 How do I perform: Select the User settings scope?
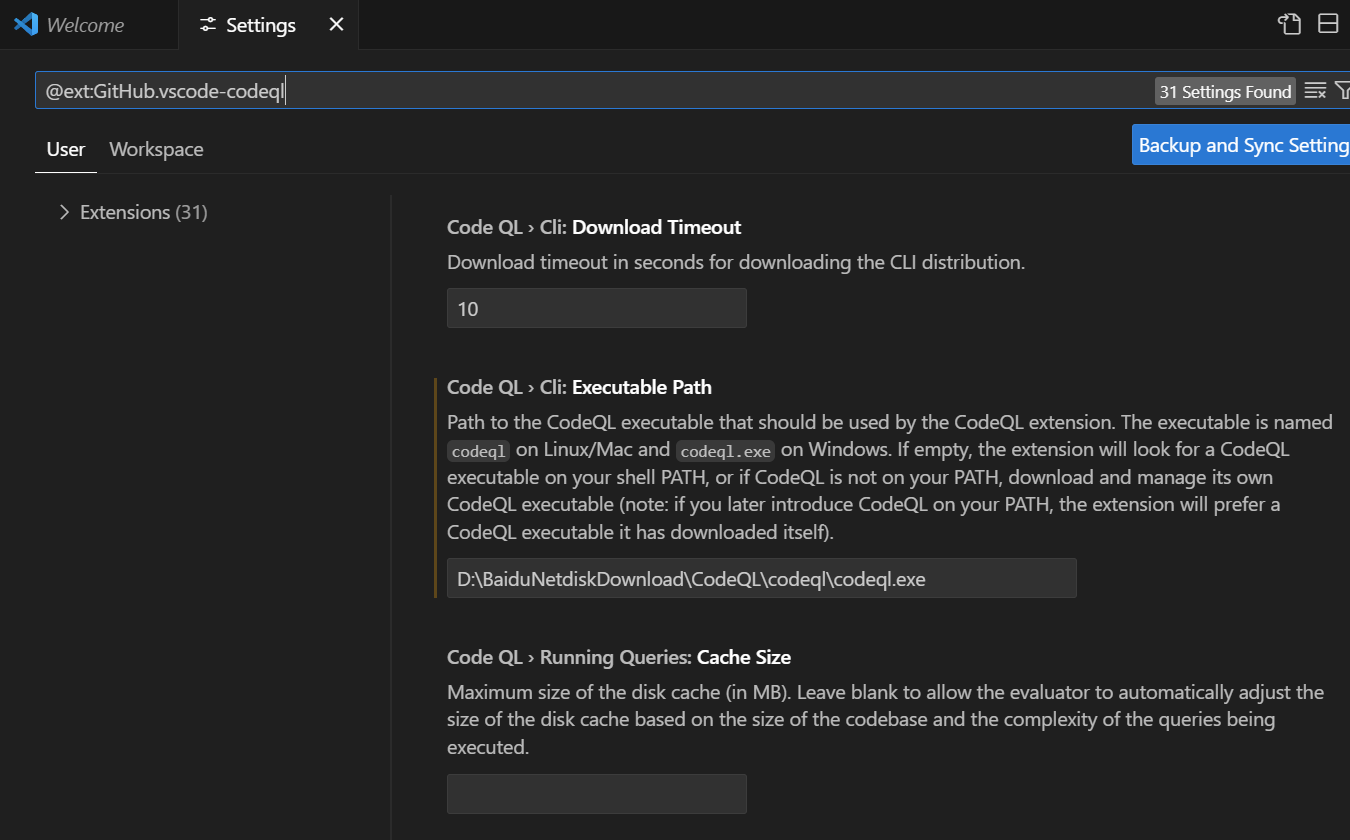(65, 149)
